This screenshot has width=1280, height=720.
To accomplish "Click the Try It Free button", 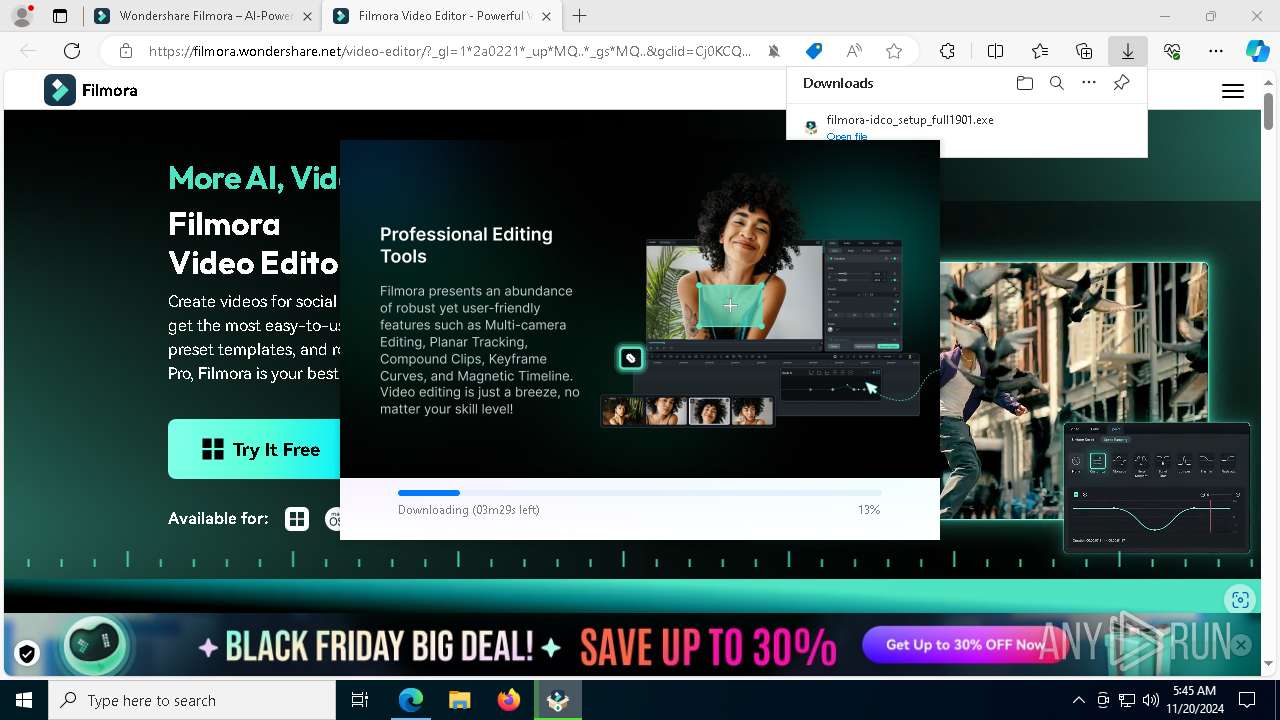I will pos(255,449).
